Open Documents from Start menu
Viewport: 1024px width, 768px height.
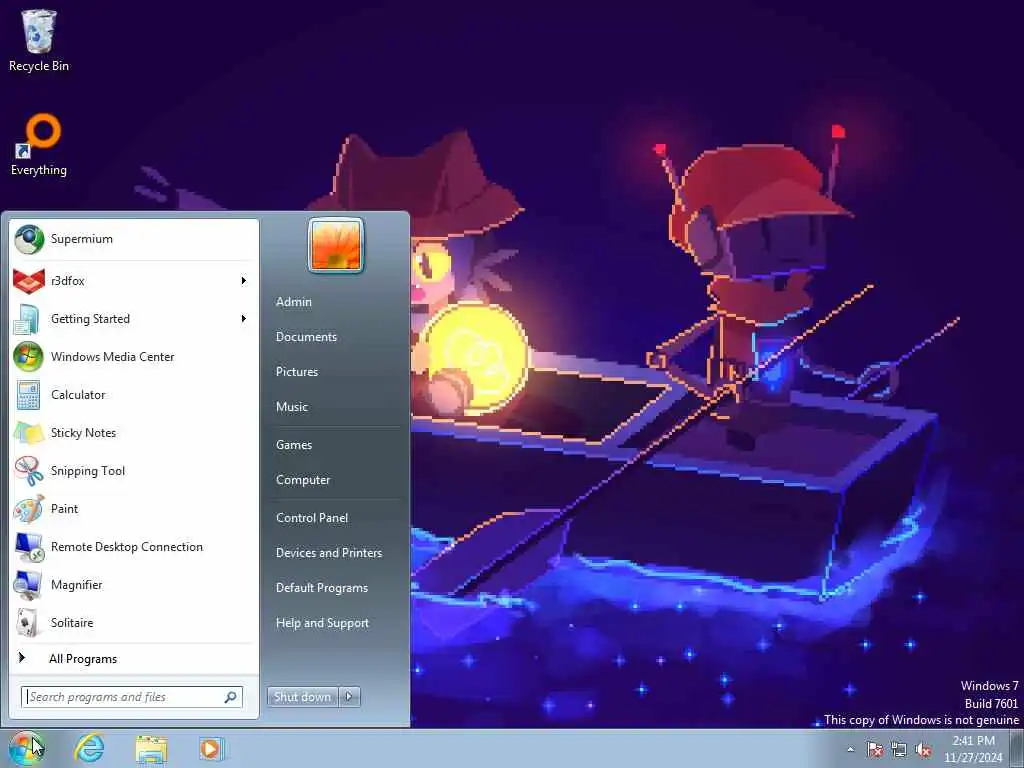pyautogui.click(x=306, y=337)
